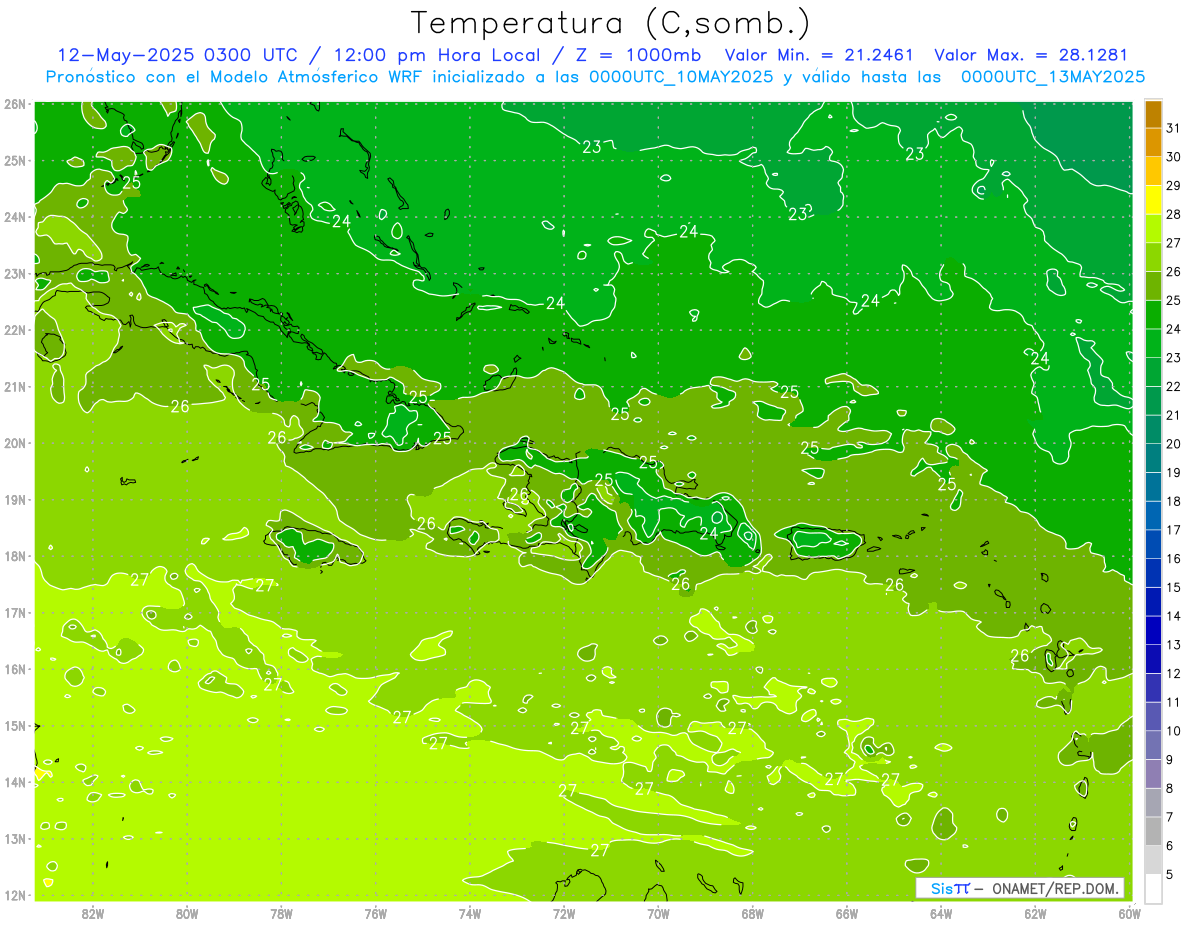Click the legend scale label 28

coord(1174,214)
